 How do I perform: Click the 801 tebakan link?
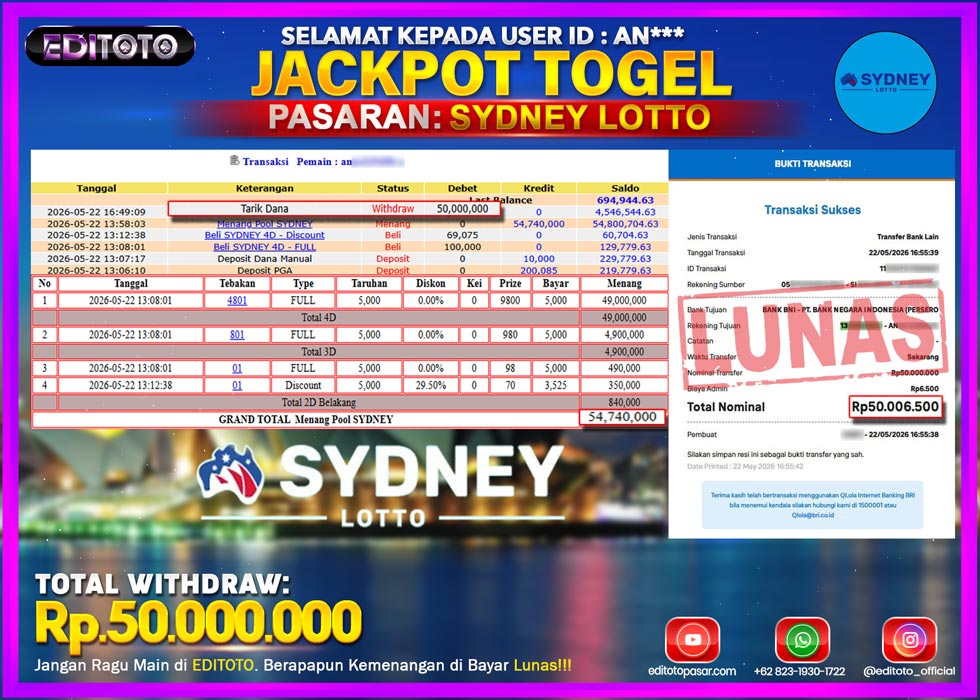tap(237, 334)
